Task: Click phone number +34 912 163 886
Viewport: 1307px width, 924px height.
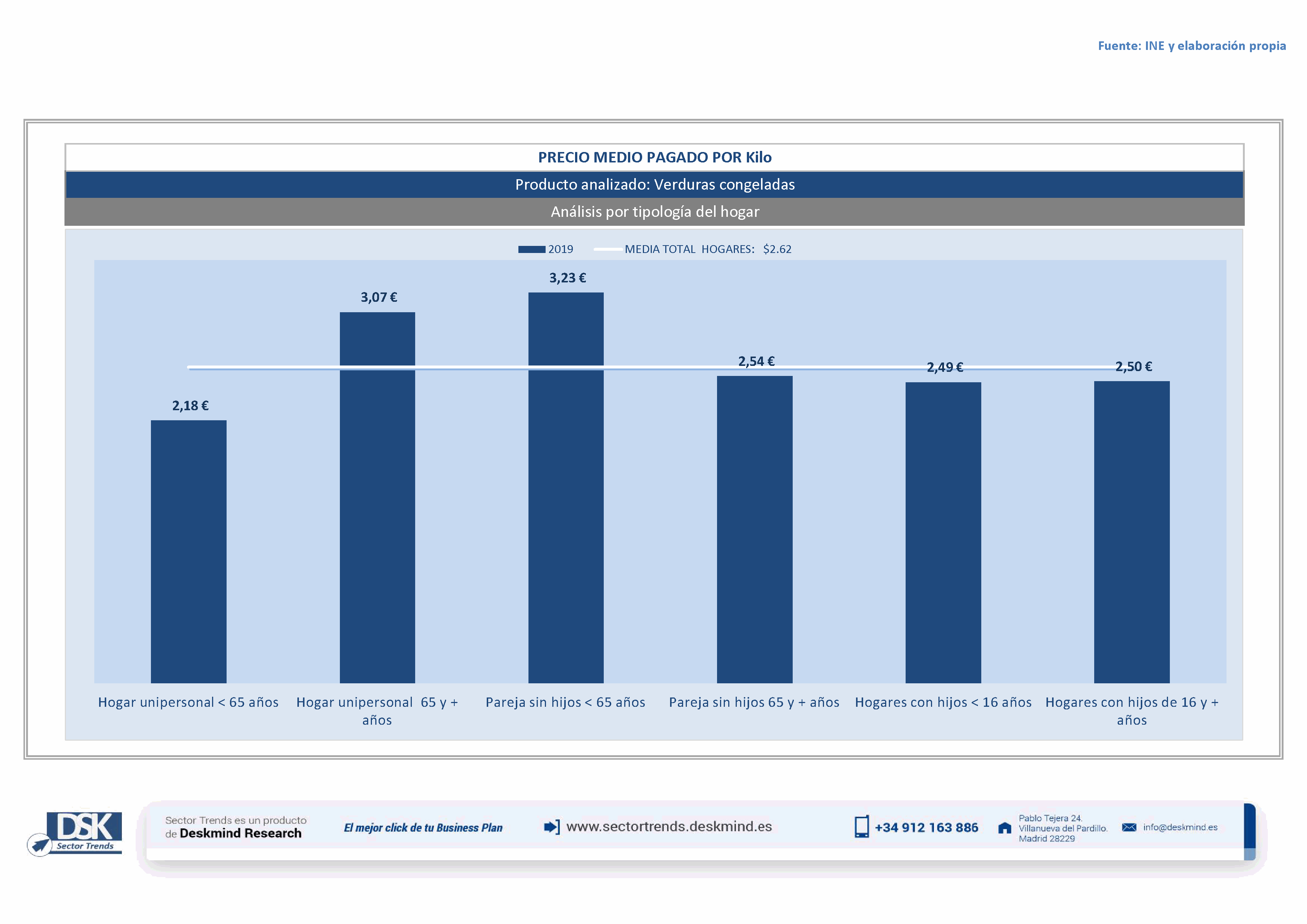Action: 926,828
